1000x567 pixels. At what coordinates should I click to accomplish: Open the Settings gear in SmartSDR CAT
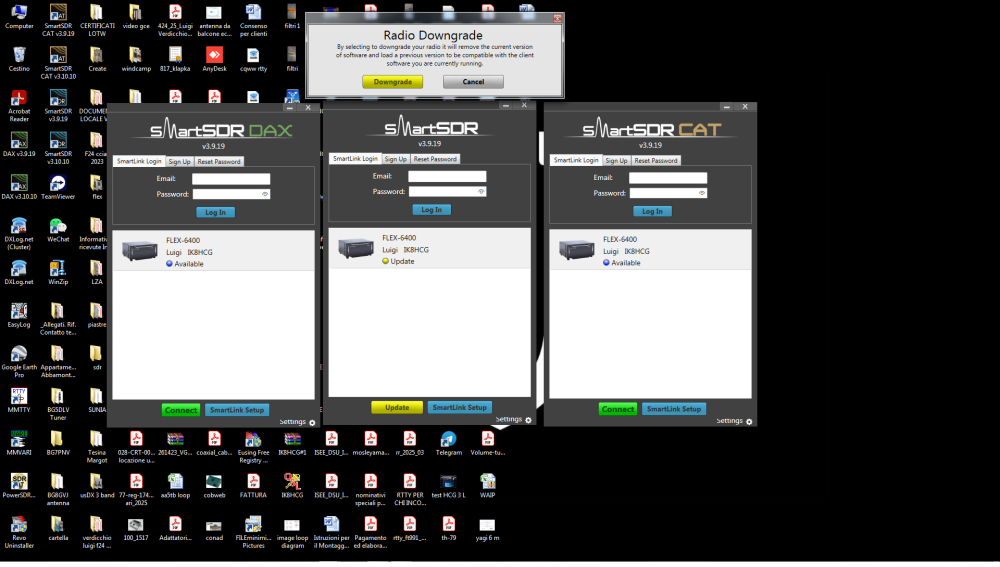[x=749, y=421]
